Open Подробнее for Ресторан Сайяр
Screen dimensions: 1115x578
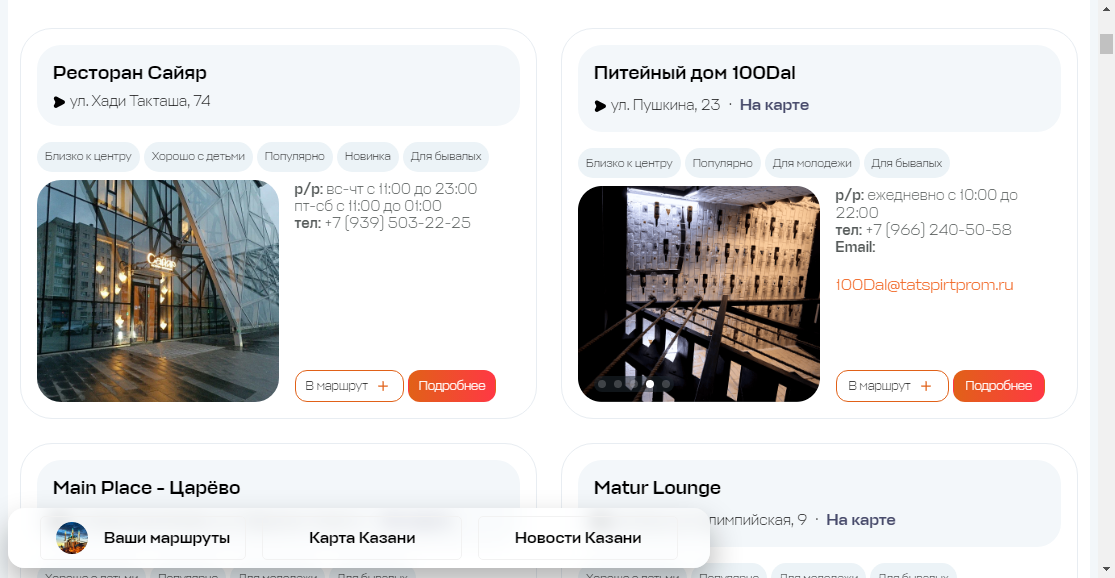point(452,386)
